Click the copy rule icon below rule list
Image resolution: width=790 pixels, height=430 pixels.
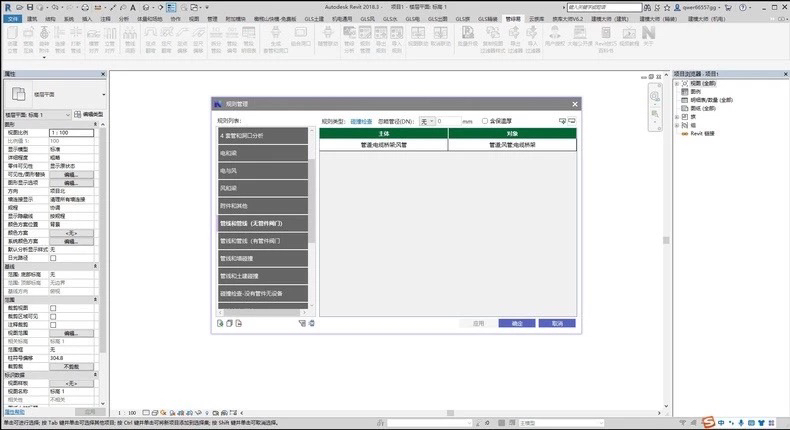228,323
